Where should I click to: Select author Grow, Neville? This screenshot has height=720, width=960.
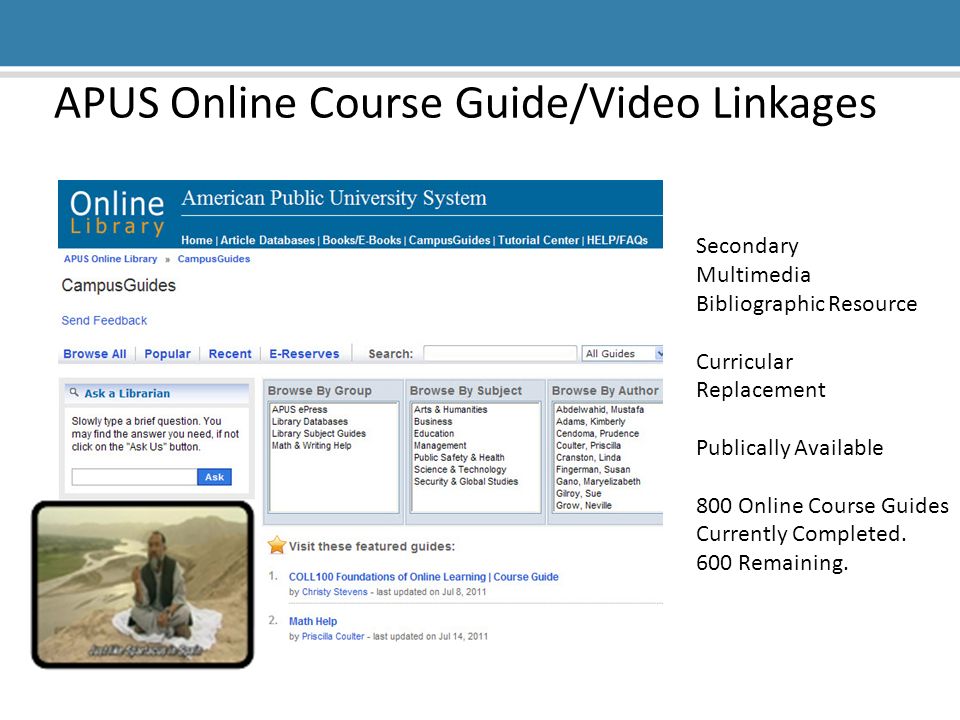583,506
